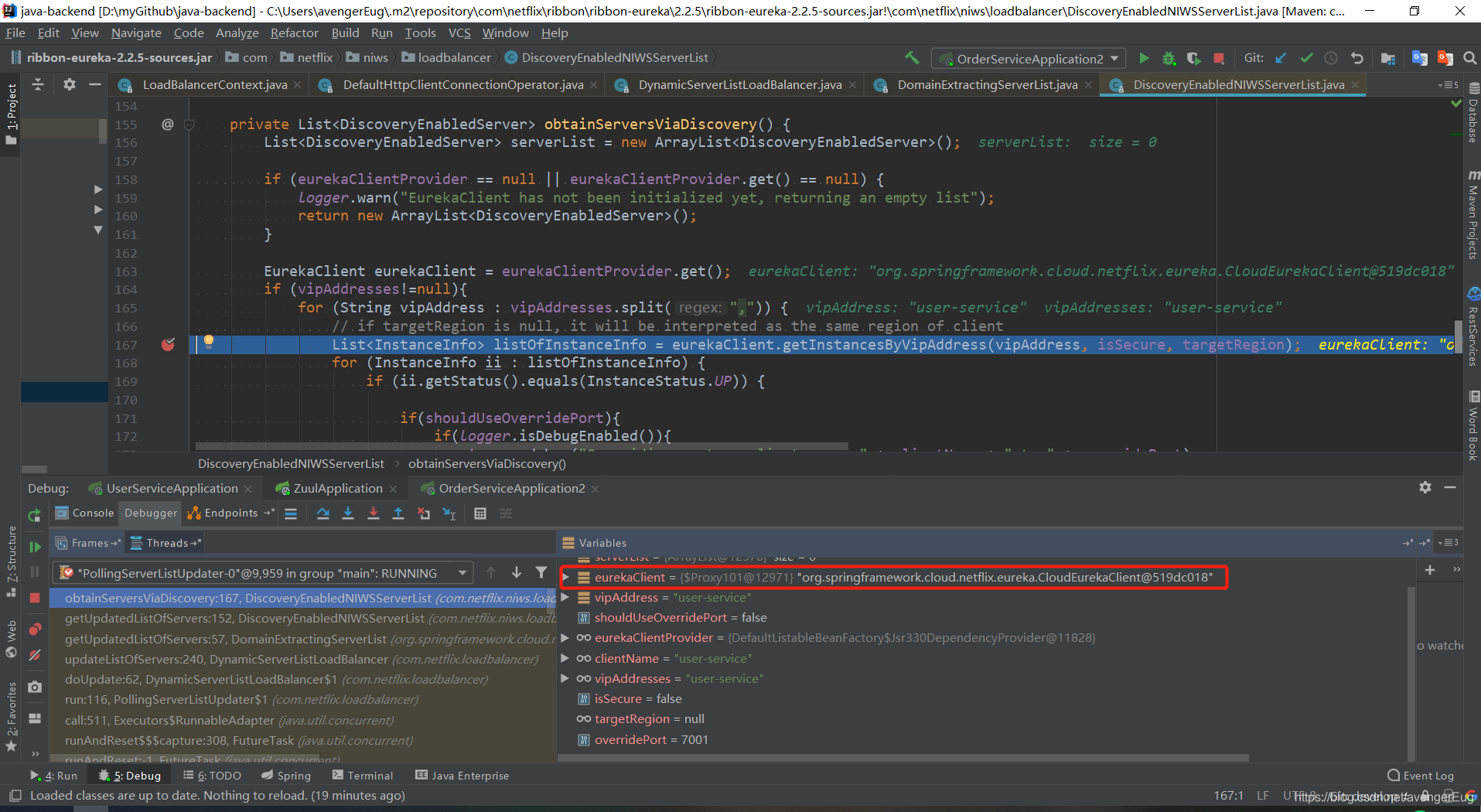The width and height of the screenshot is (1481, 812).
Task: Start debugging with the bug icon
Action: click(1169, 58)
